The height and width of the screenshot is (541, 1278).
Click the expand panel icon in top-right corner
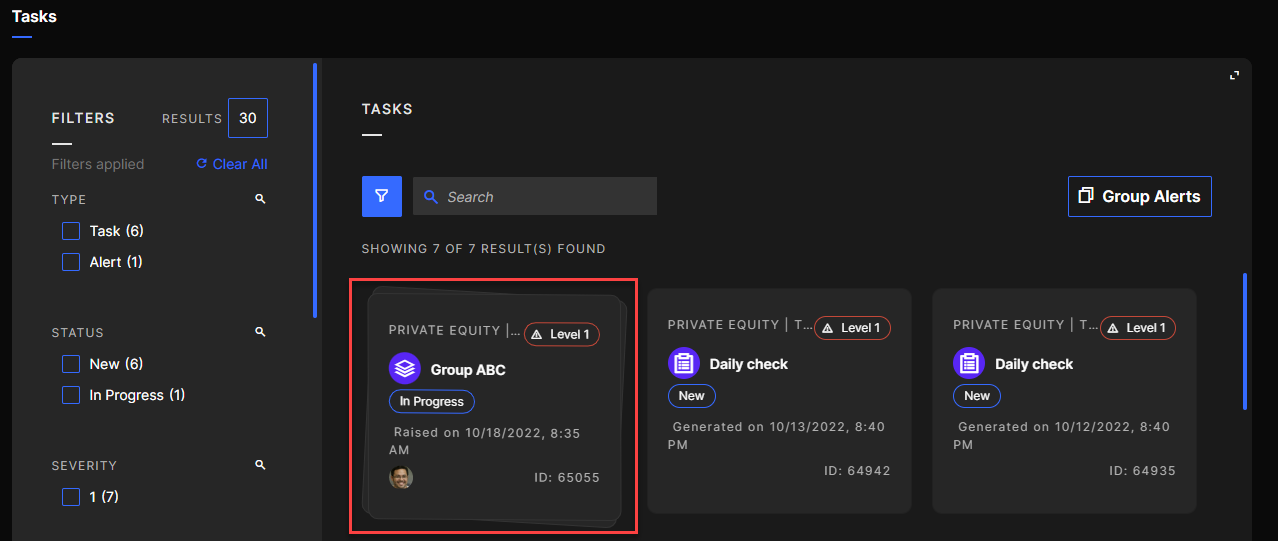[x=1234, y=75]
